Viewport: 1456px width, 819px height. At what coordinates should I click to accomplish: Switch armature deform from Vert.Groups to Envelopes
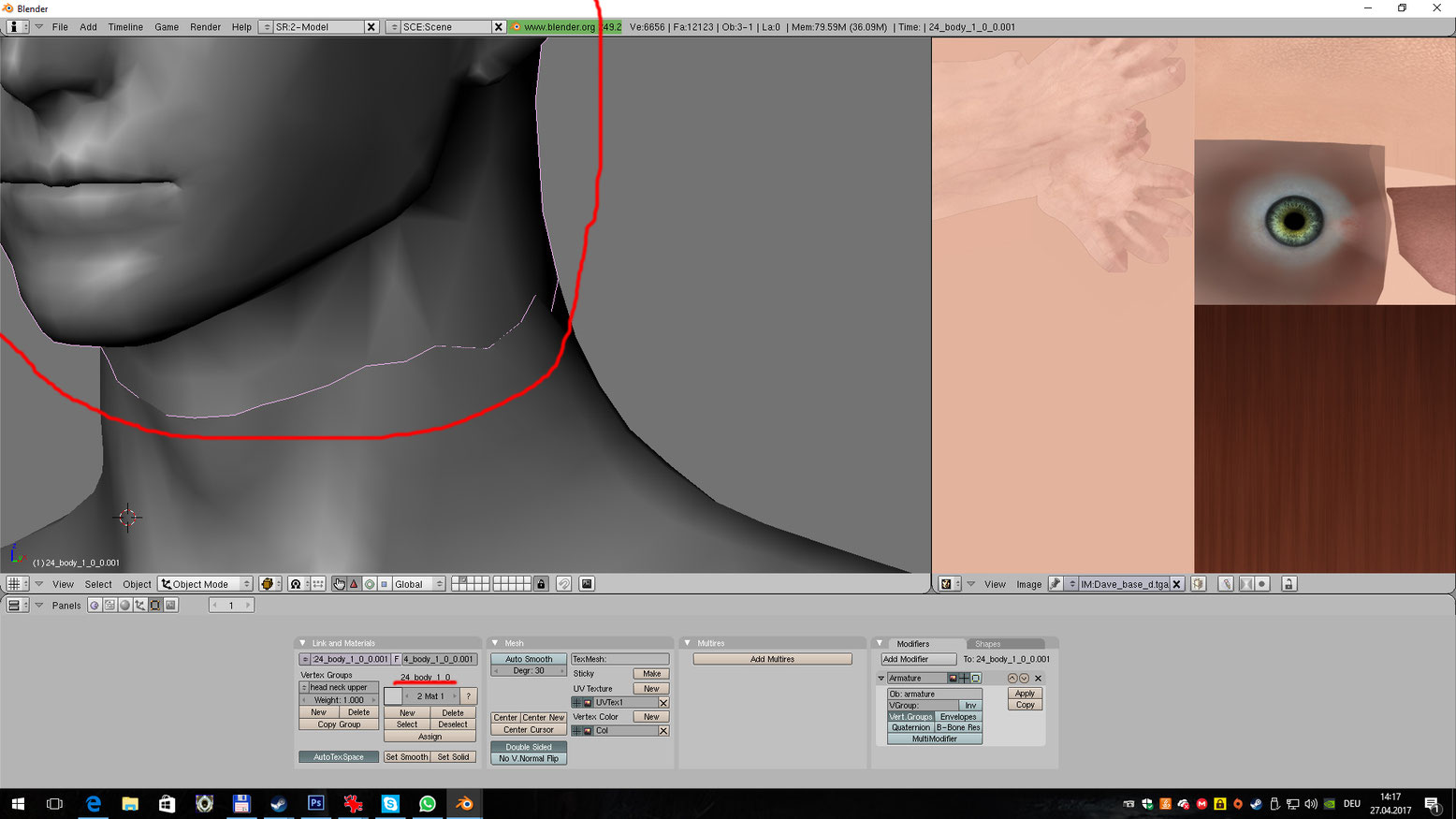958,716
